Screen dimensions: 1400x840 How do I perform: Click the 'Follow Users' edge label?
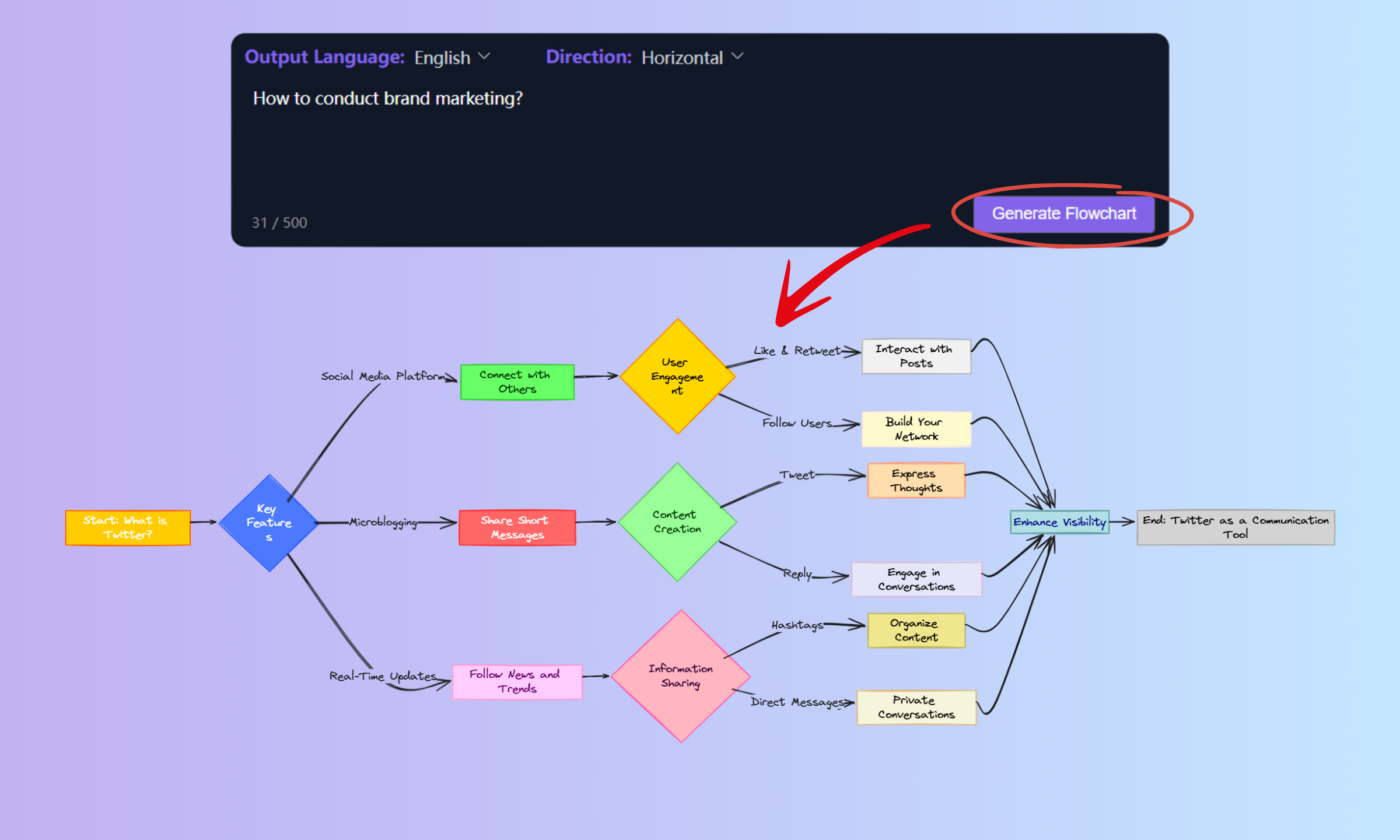[797, 423]
